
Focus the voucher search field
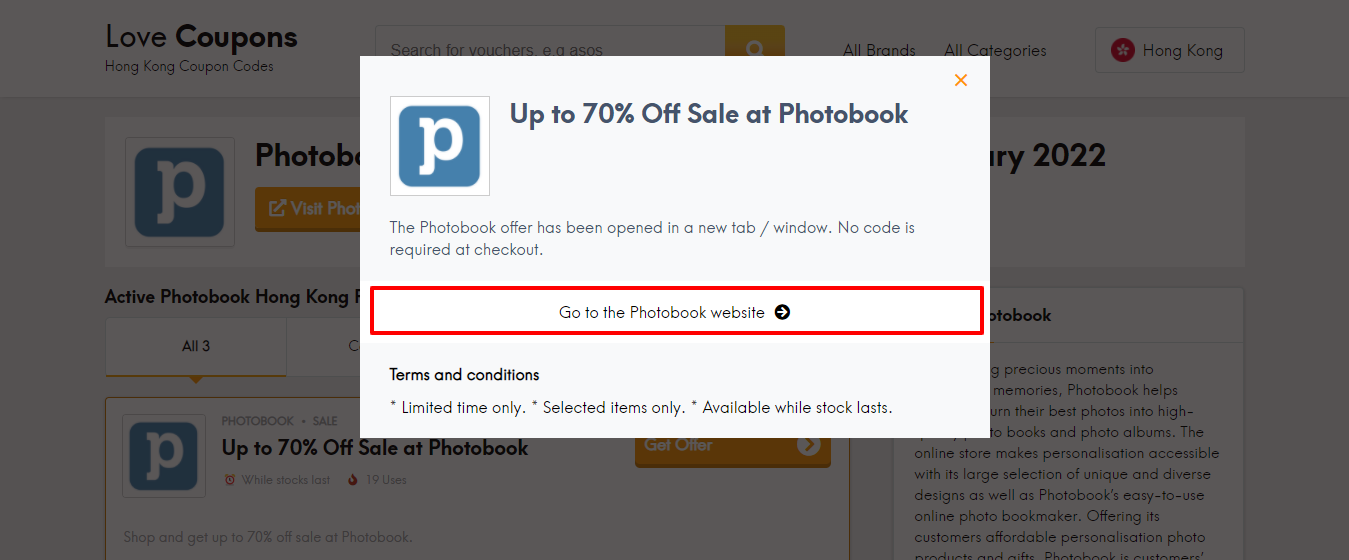point(550,49)
